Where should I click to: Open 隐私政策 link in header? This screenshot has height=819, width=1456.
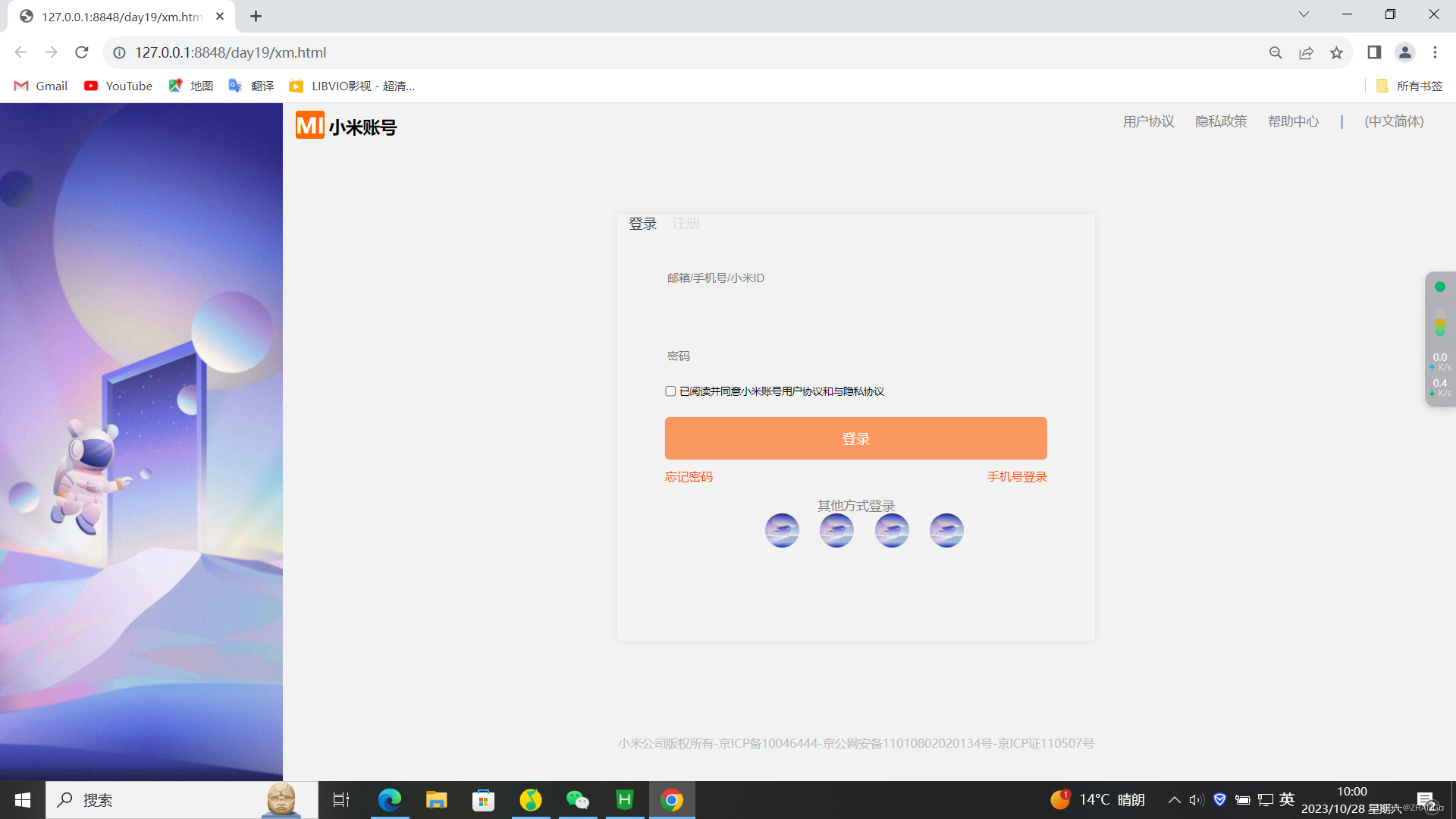pyautogui.click(x=1221, y=121)
